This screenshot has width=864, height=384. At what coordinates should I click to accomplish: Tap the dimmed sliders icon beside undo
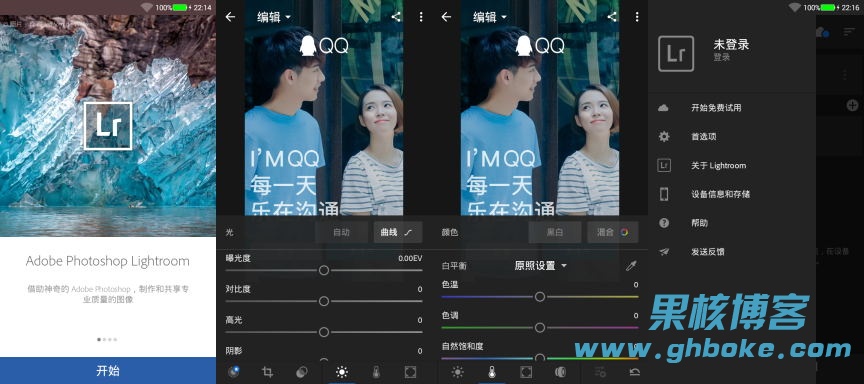click(x=600, y=372)
